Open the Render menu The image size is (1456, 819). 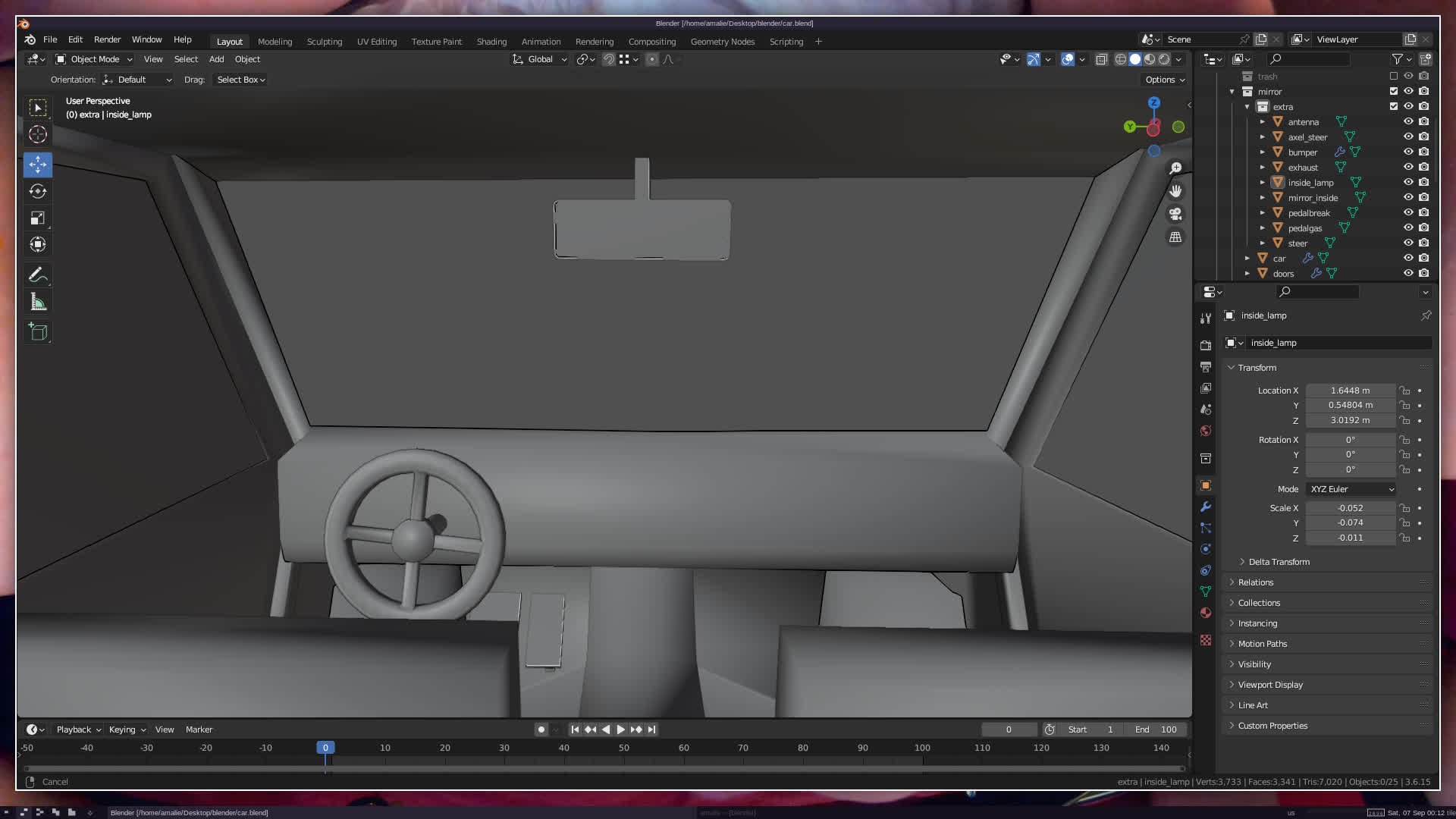pyautogui.click(x=107, y=39)
